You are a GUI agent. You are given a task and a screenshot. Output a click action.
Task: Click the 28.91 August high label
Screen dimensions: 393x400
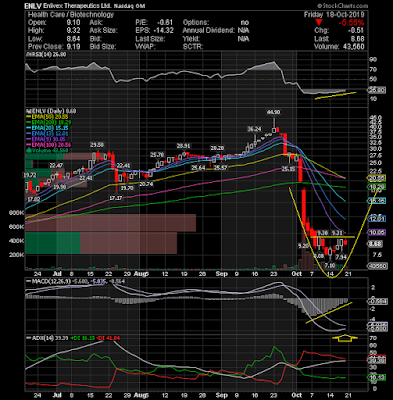coord(183,146)
